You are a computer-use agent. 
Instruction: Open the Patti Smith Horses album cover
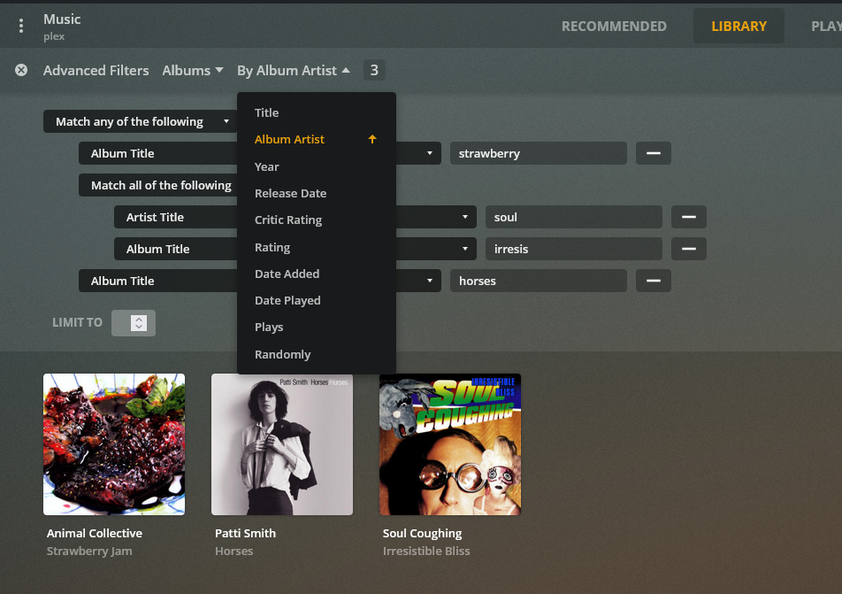[x=282, y=444]
